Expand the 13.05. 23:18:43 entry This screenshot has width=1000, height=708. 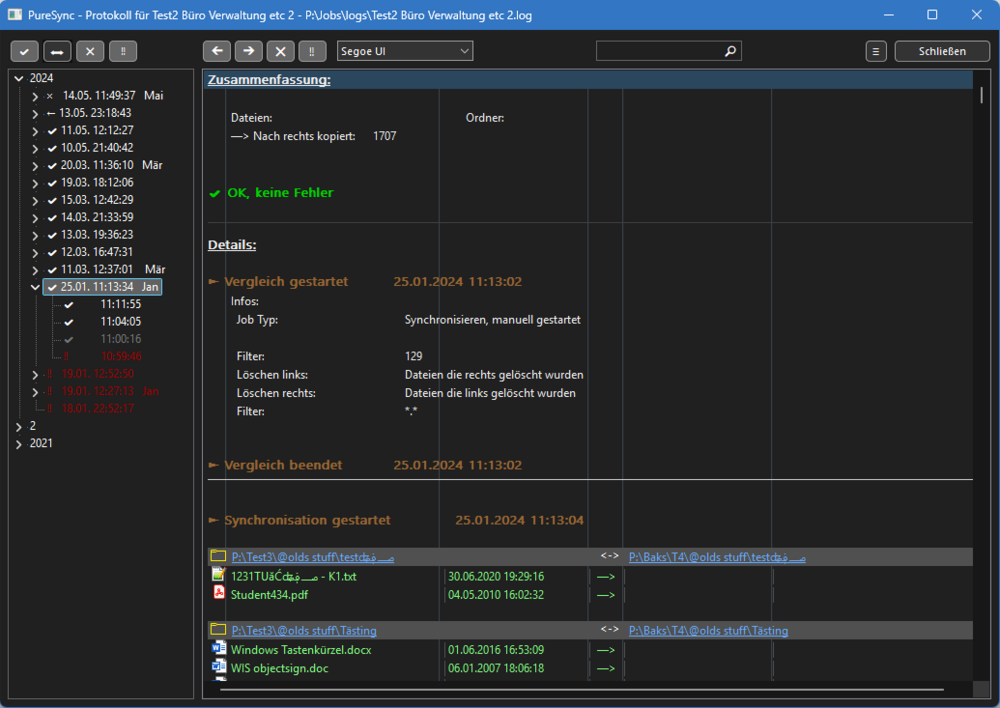(x=35, y=114)
